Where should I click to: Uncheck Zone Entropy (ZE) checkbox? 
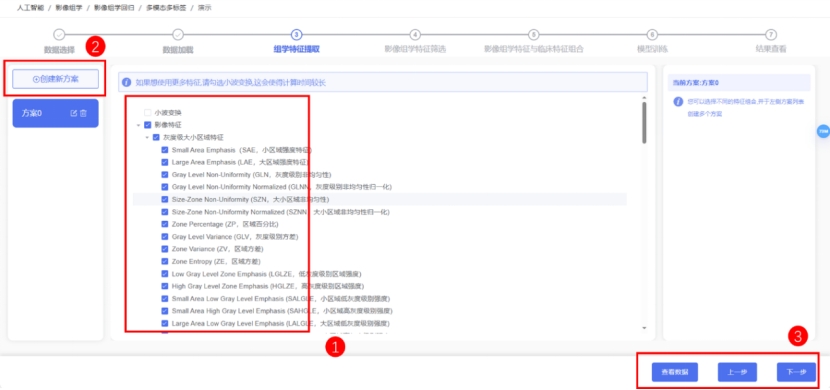165,261
